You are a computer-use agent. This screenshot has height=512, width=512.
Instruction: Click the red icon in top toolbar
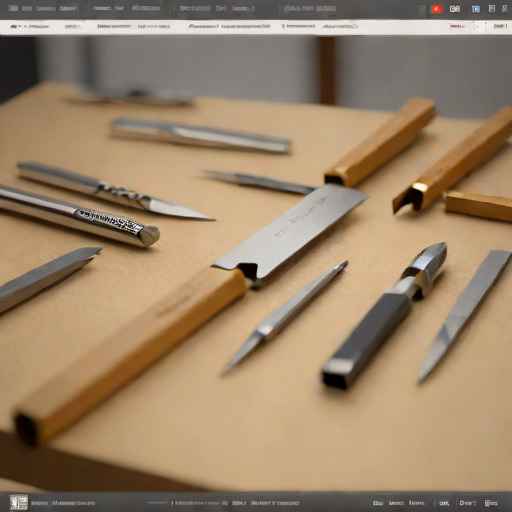point(437,9)
